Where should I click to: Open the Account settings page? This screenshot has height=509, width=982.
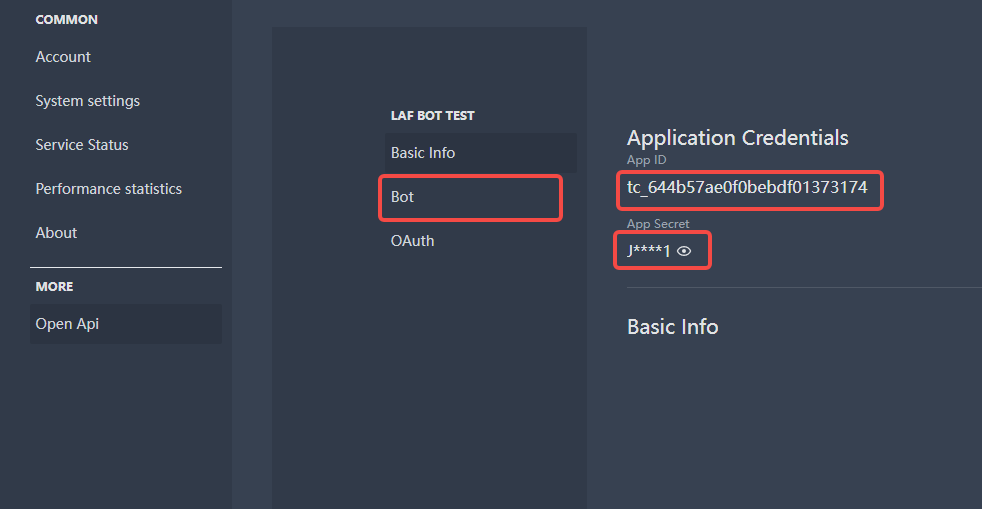(63, 57)
